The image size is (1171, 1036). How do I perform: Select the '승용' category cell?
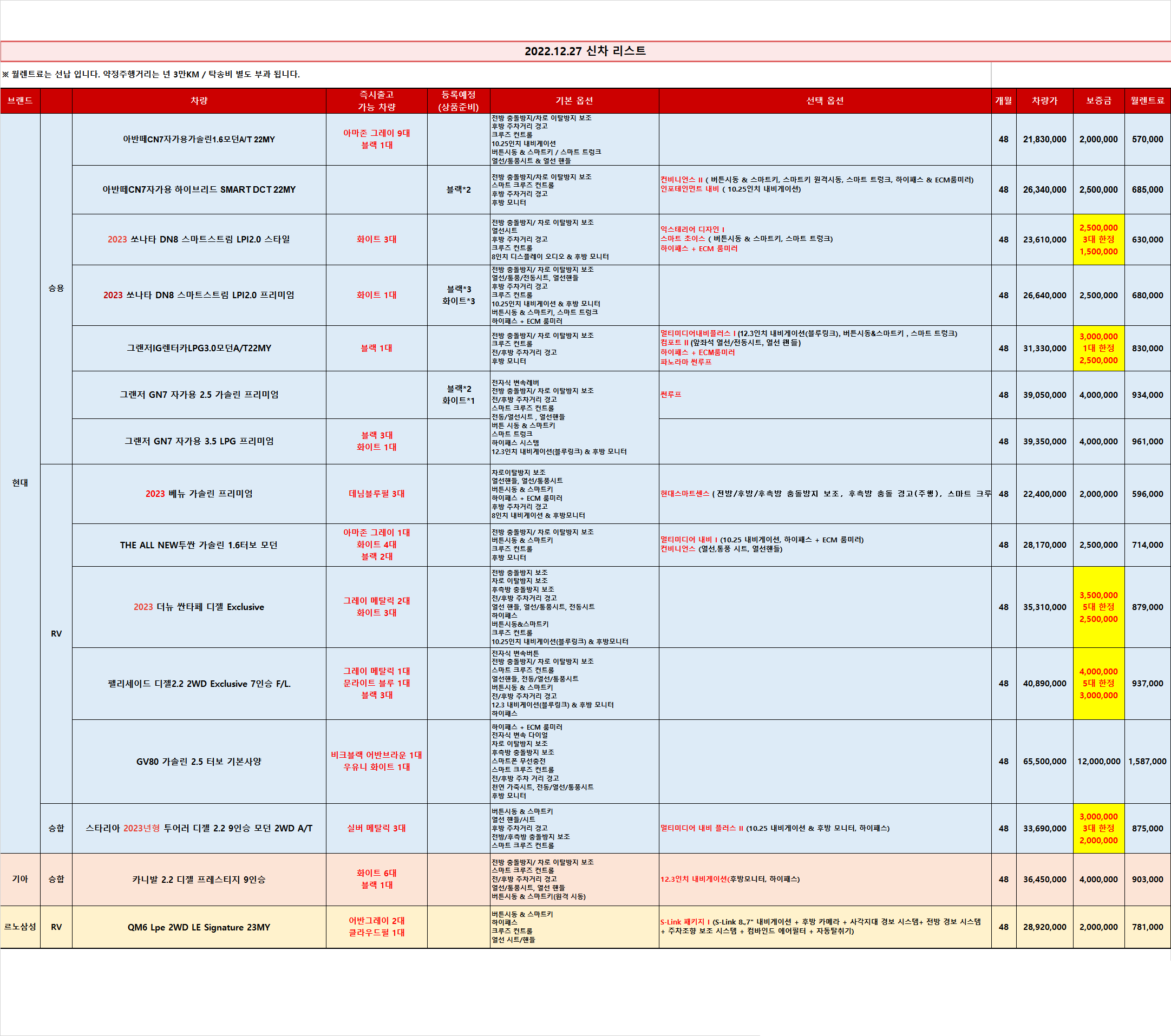pos(56,288)
